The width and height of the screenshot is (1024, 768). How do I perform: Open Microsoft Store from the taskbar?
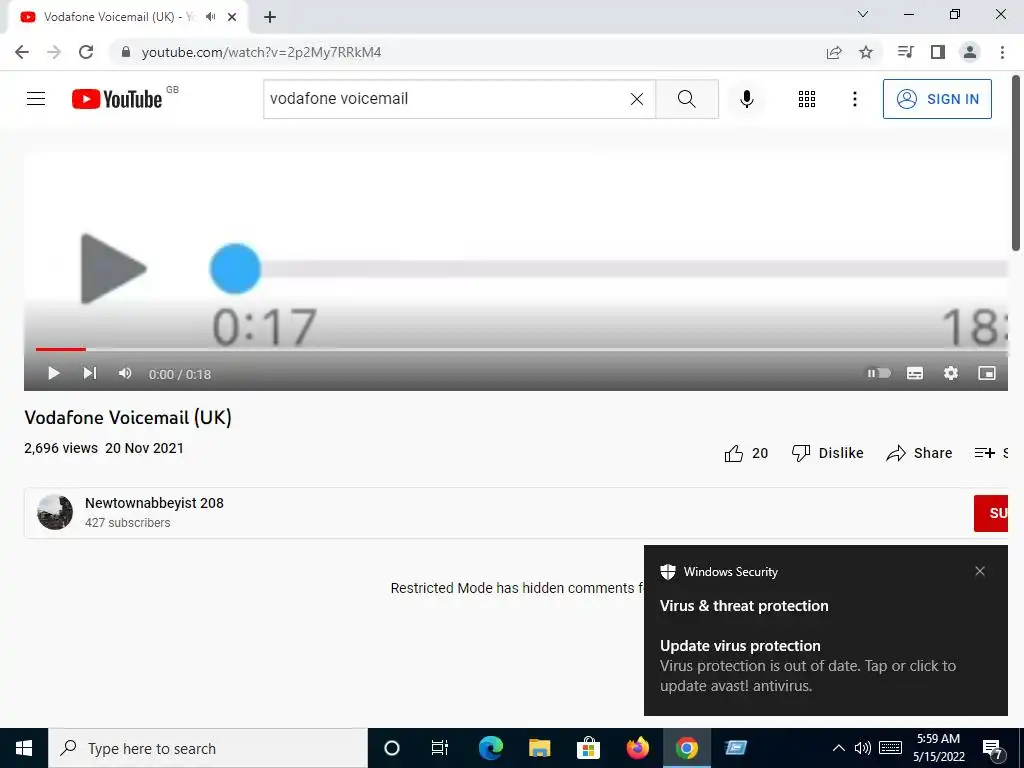click(x=588, y=748)
